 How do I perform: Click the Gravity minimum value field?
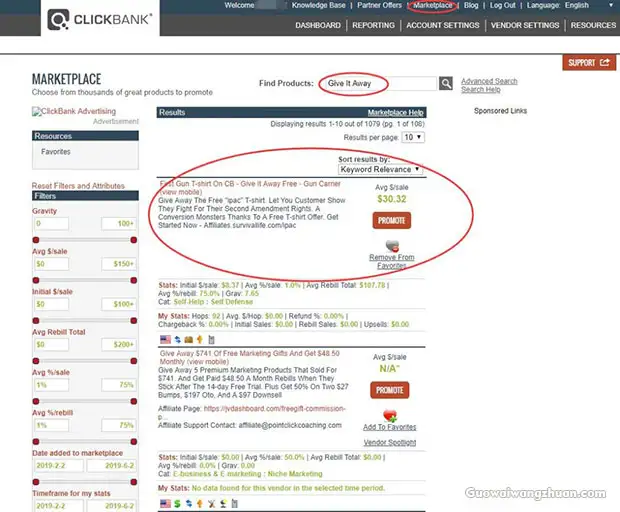pyautogui.click(x=51, y=224)
